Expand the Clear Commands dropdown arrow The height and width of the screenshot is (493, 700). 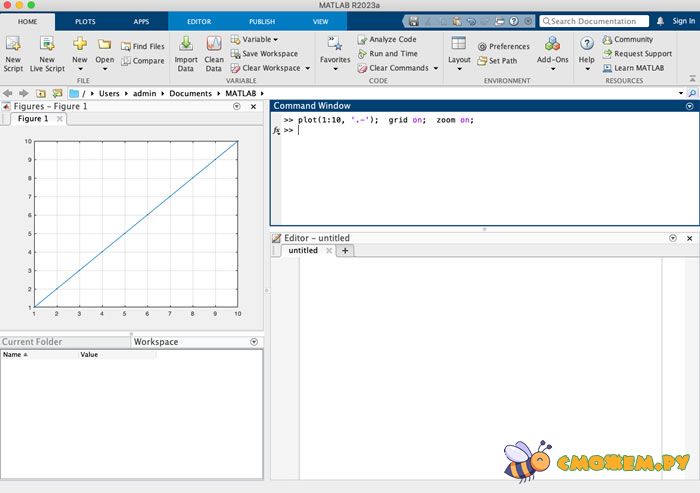pyautogui.click(x=436, y=68)
